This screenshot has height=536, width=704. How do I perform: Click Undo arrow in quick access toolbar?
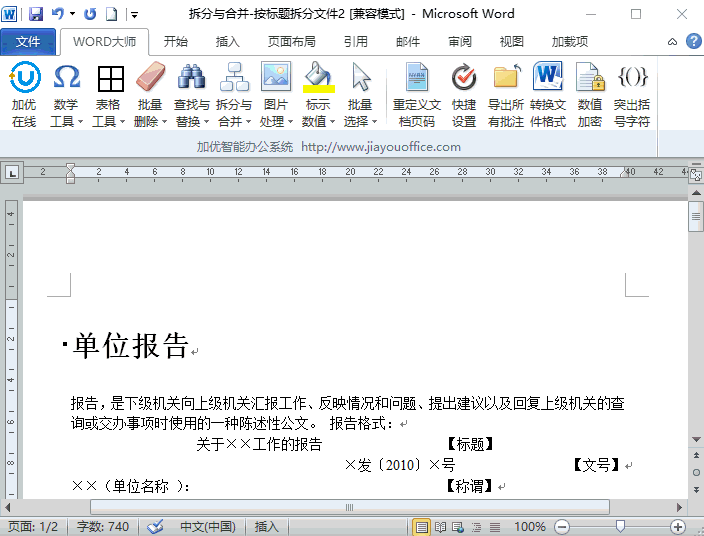[58, 13]
